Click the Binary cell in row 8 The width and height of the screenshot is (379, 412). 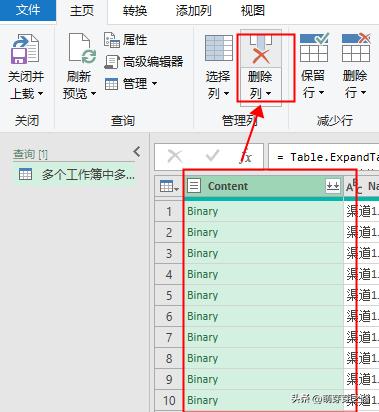click(x=263, y=358)
